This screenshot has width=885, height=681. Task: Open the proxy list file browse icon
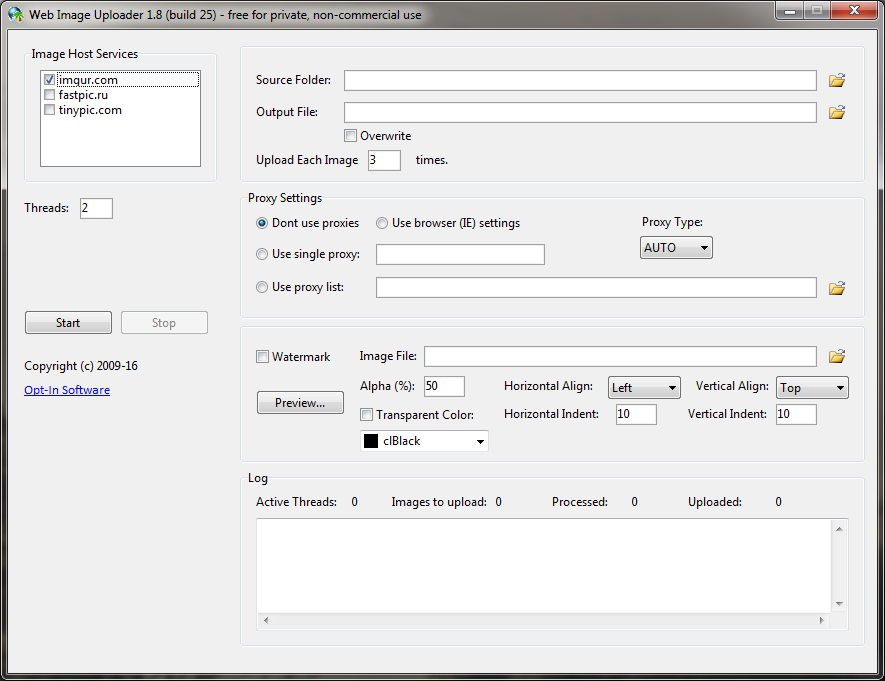tap(837, 288)
